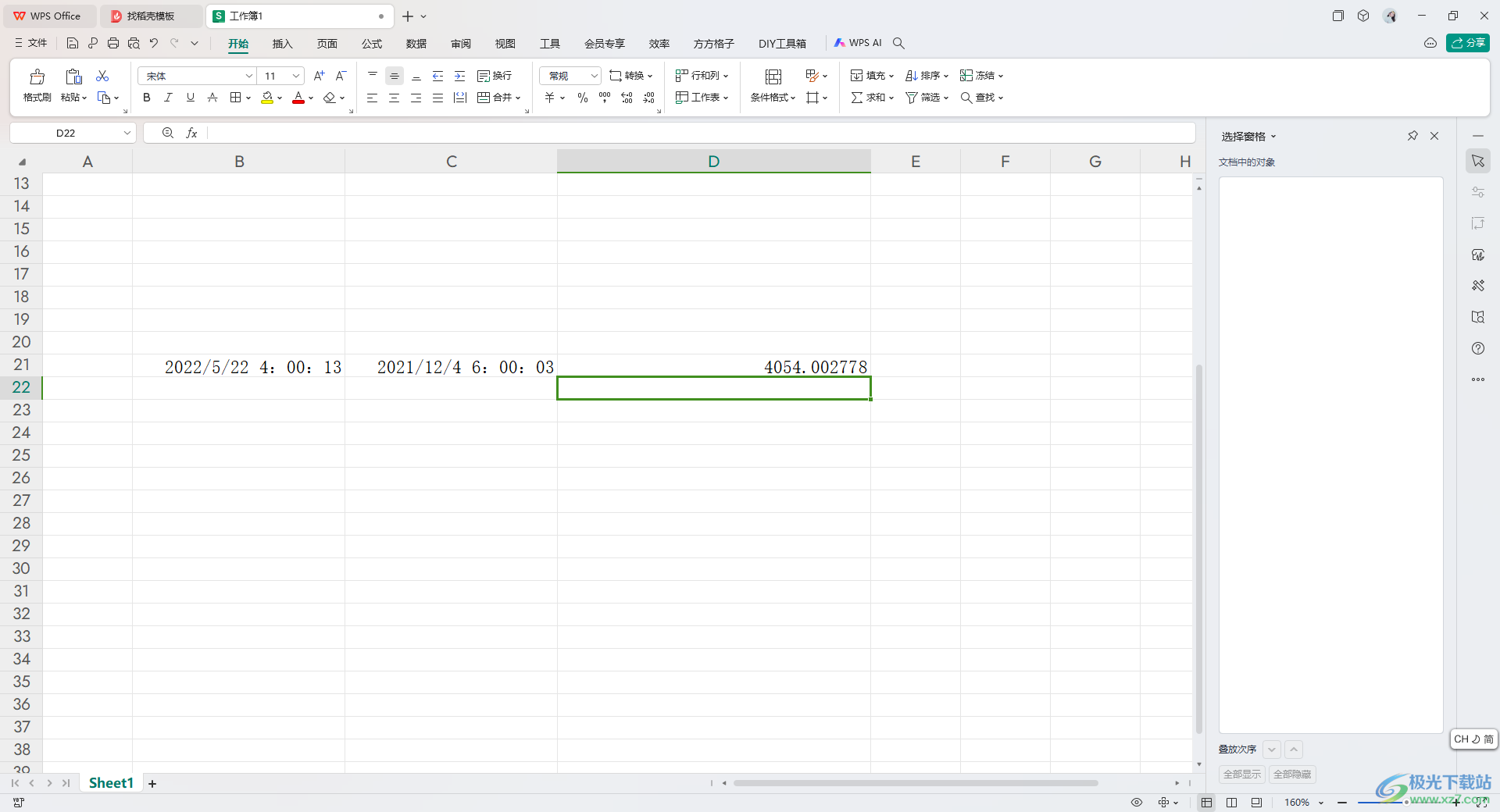
Task: Switch to the 找稻壳模板 window tab
Action: tap(151, 16)
